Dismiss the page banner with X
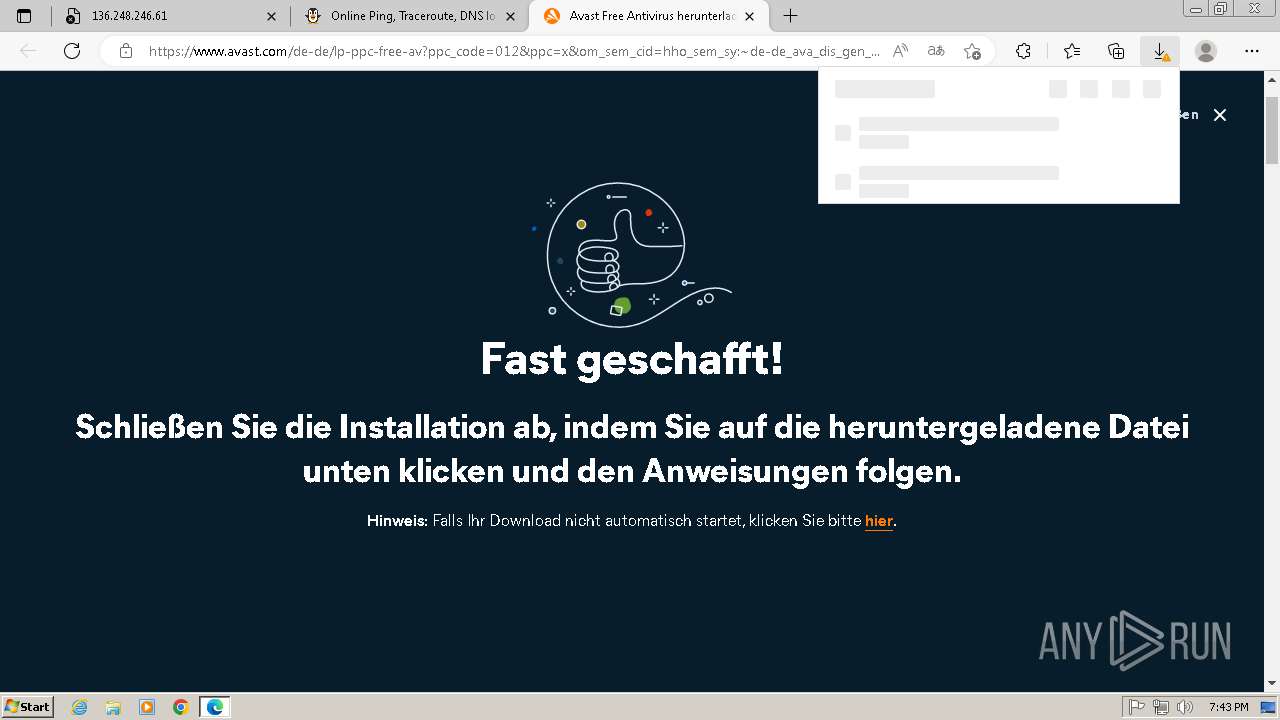Image resolution: width=1280 pixels, height=720 pixels. [x=1220, y=115]
